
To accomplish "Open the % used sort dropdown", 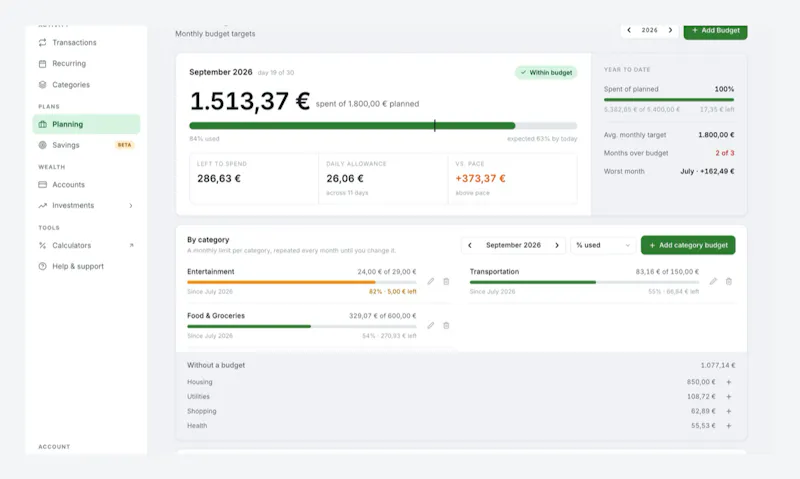I will click(603, 245).
